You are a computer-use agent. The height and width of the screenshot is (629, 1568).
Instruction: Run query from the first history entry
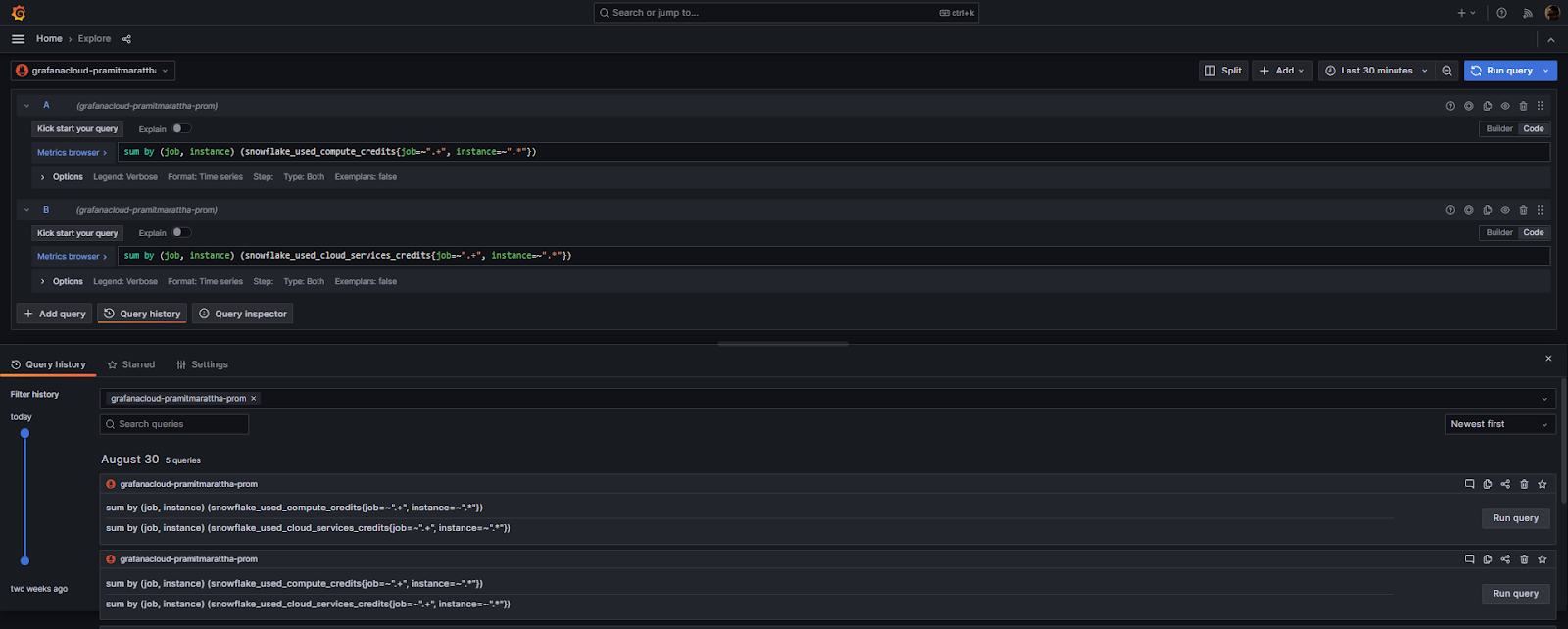click(x=1515, y=518)
